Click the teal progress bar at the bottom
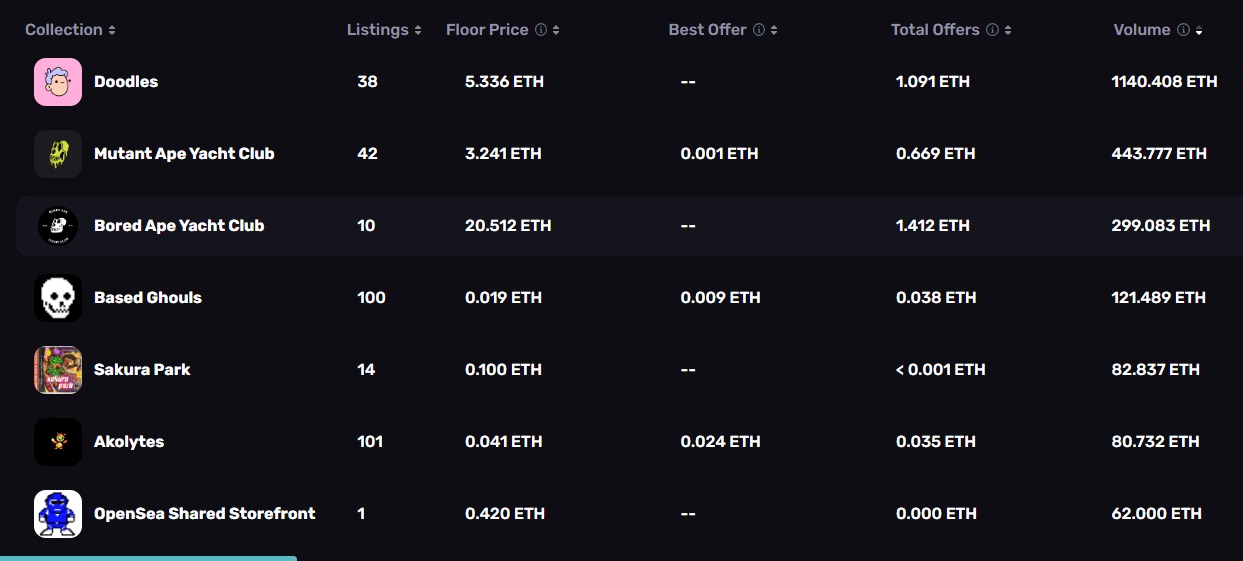The width and height of the screenshot is (1243, 561). [x=148, y=558]
